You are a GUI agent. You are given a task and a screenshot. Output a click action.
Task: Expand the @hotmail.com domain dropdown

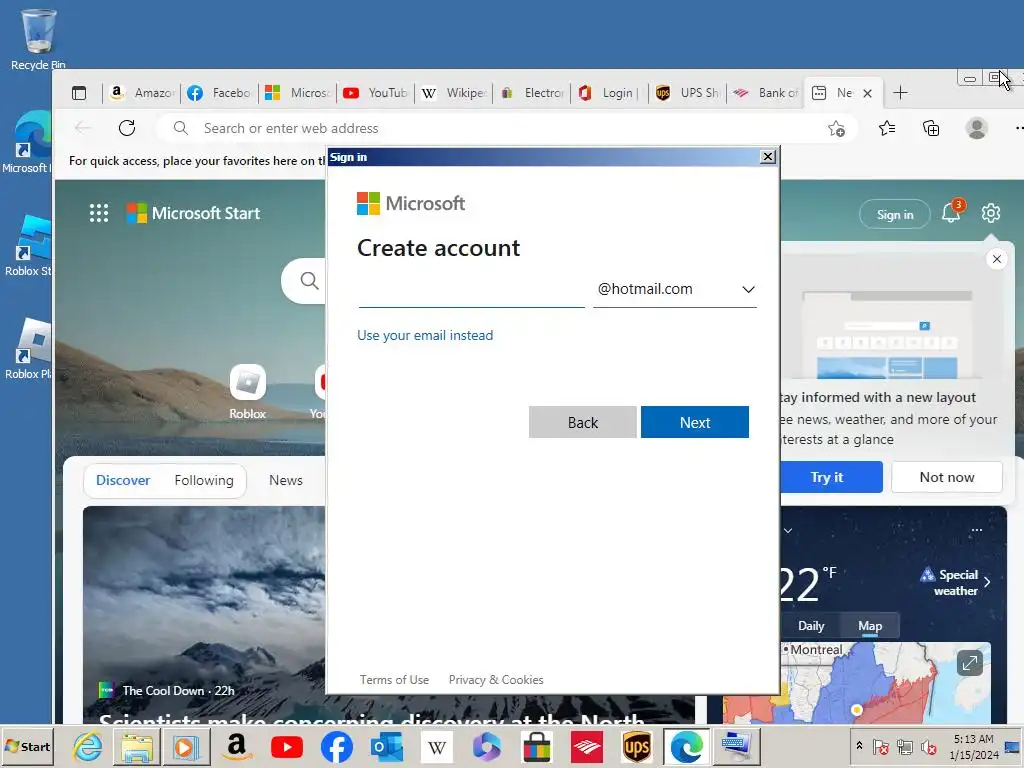tap(675, 289)
